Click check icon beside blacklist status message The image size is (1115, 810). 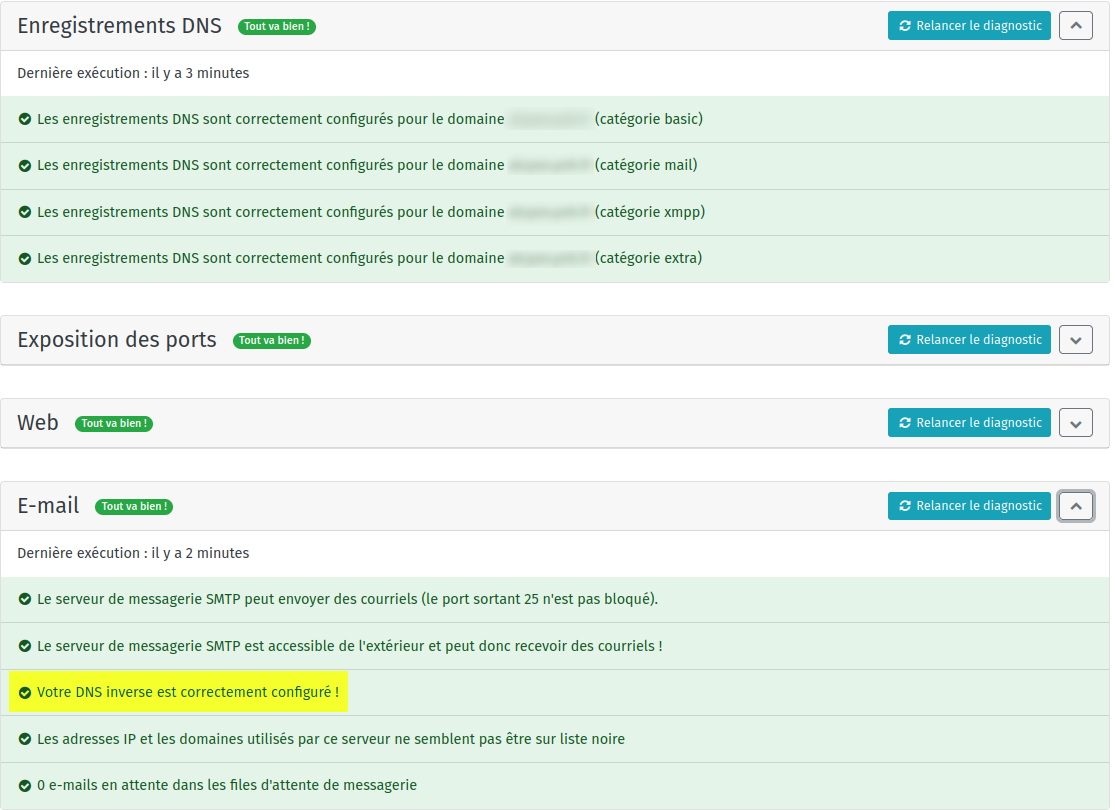click(25, 740)
